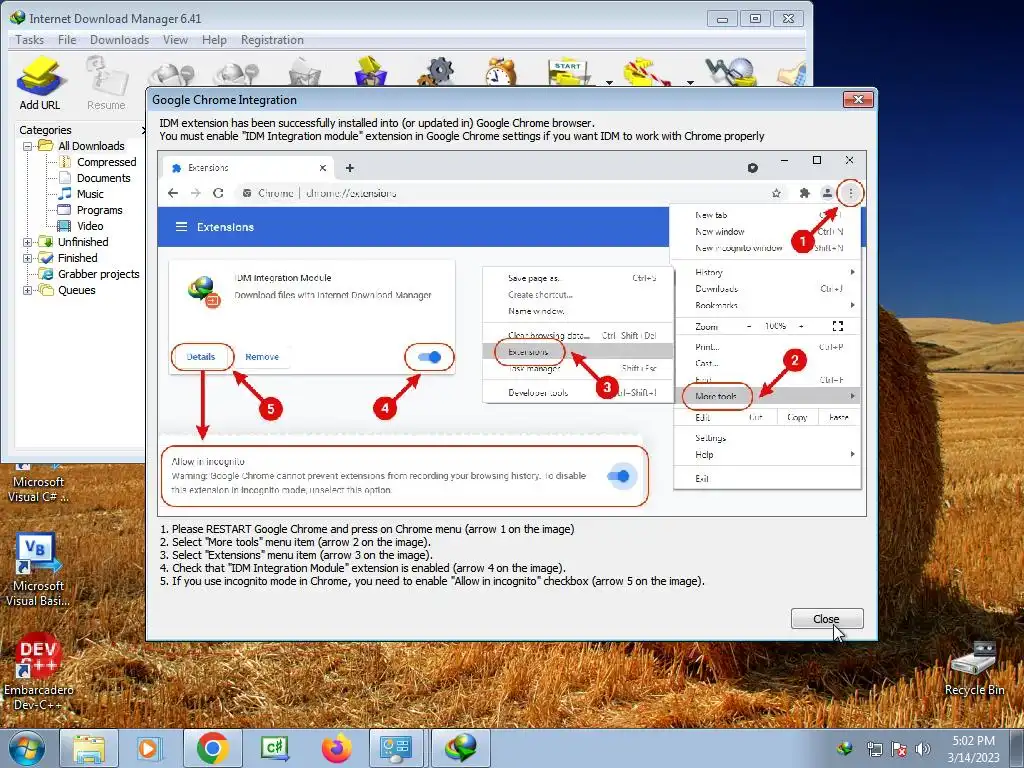
Task: Open Embarcadero Dev-C++ desktop shortcut
Action: [x=38, y=672]
